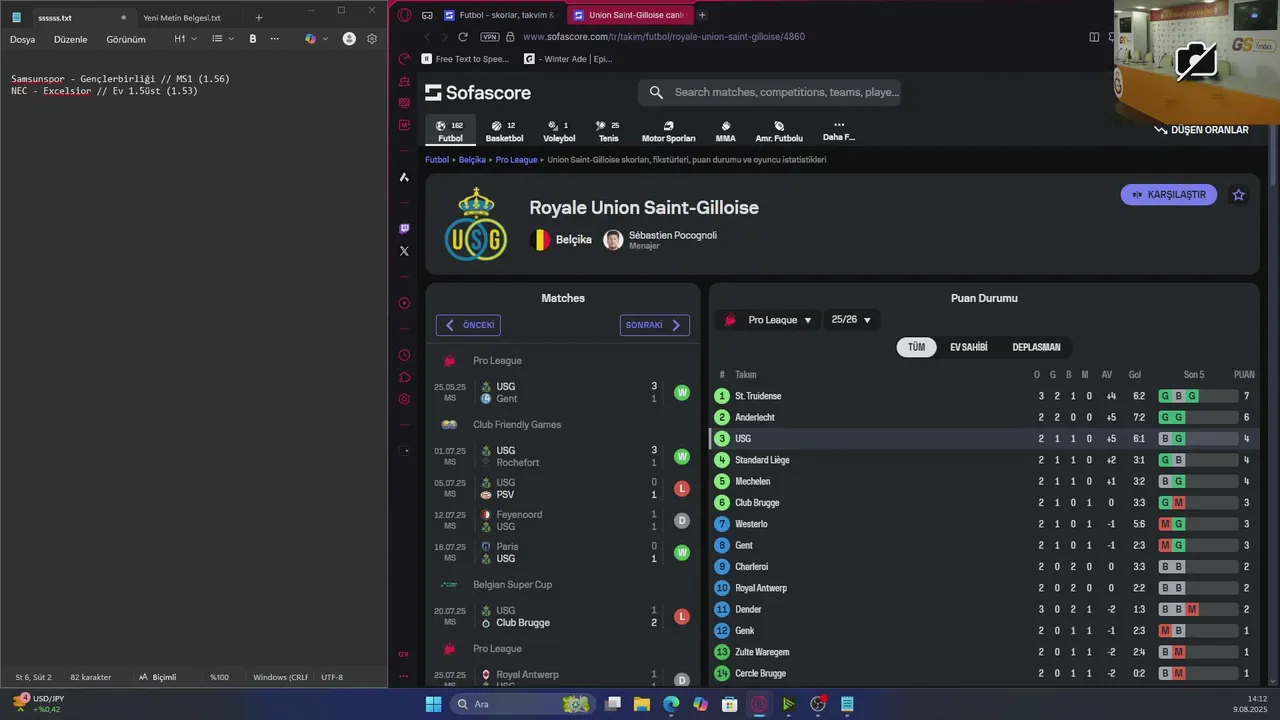This screenshot has height=720, width=1280.
Task: Select the Basketbol sport tab
Action: [x=504, y=132]
